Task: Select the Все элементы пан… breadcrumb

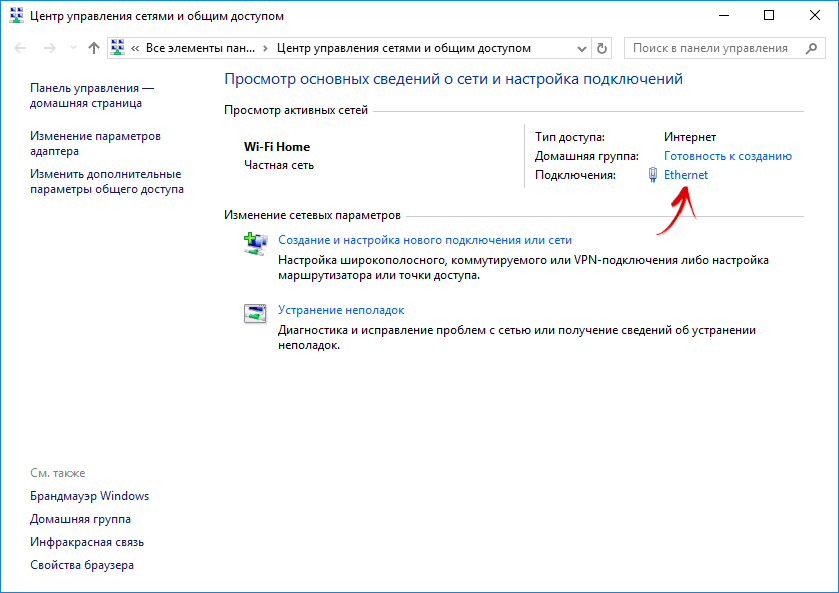Action: pos(200,48)
